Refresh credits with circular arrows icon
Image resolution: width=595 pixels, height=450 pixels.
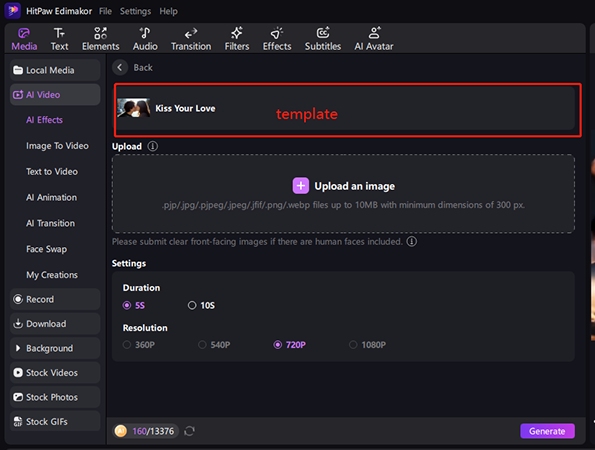point(189,431)
